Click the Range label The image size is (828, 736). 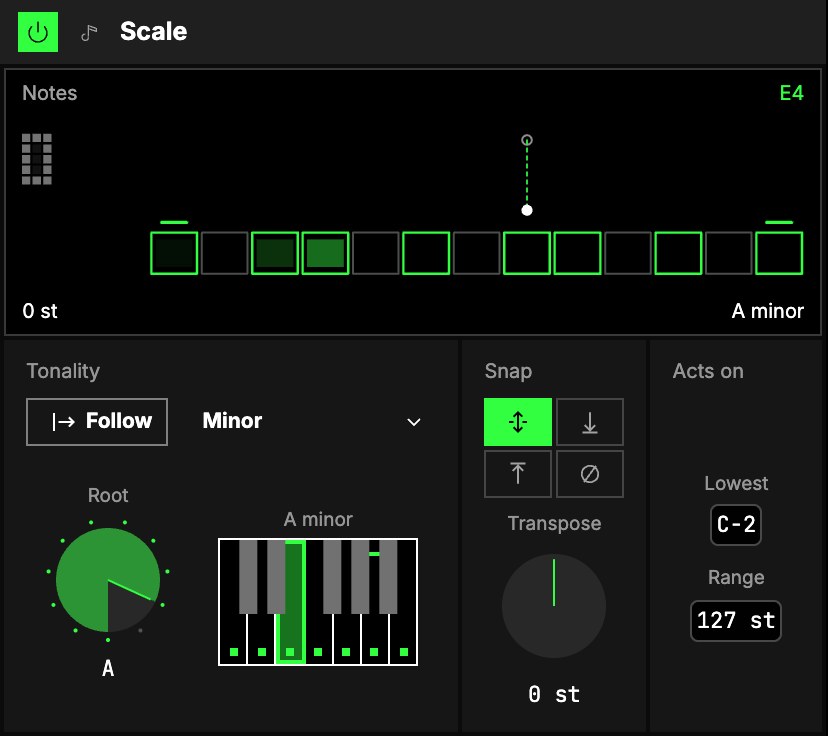736,578
